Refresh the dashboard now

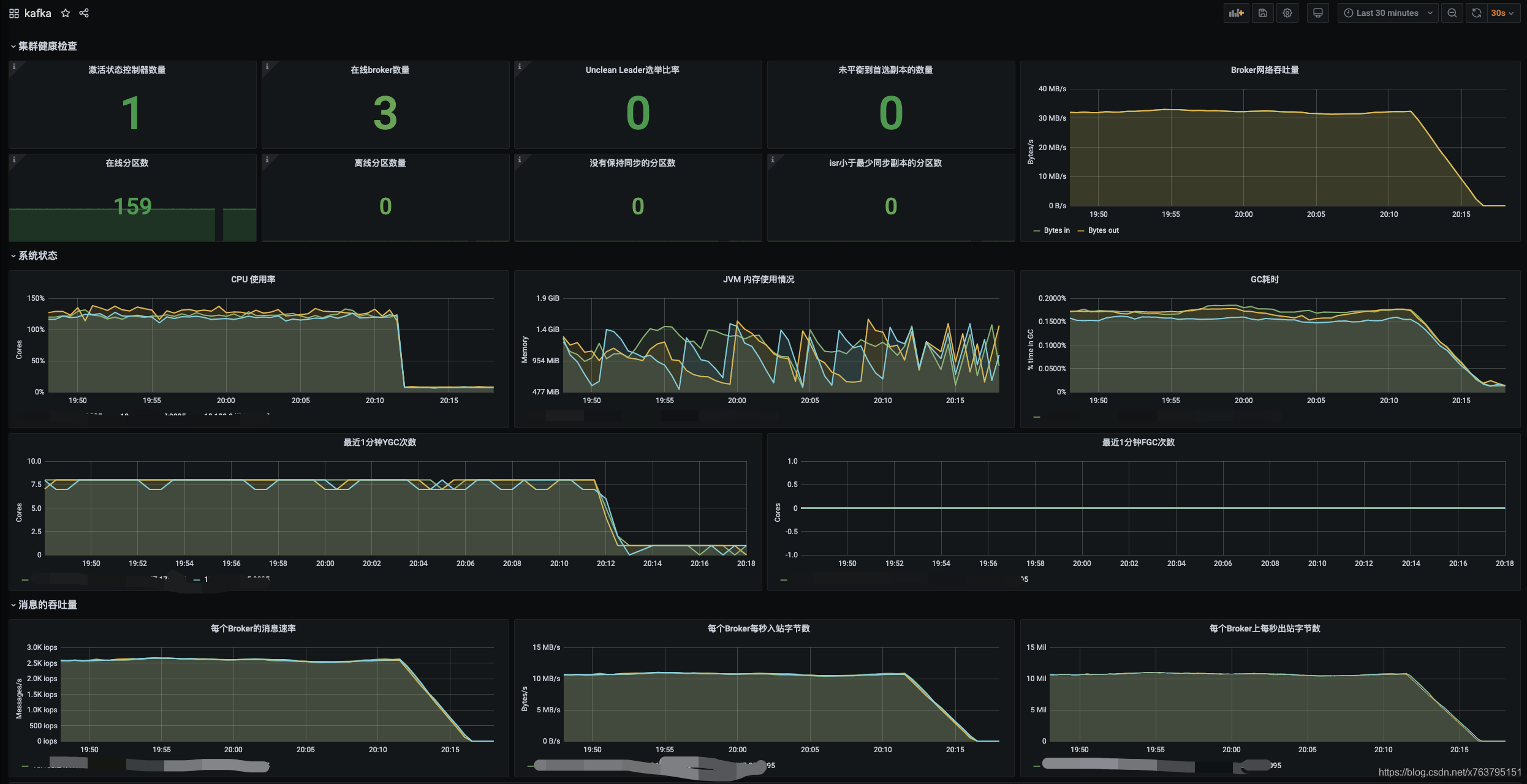pos(1476,13)
